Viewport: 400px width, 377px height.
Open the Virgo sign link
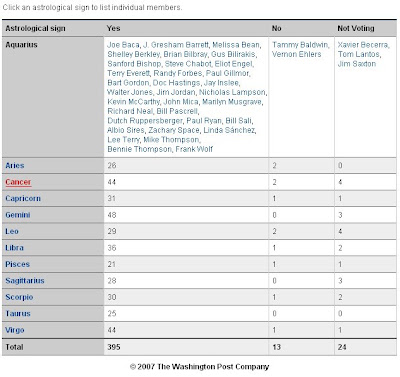pos(15,330)
